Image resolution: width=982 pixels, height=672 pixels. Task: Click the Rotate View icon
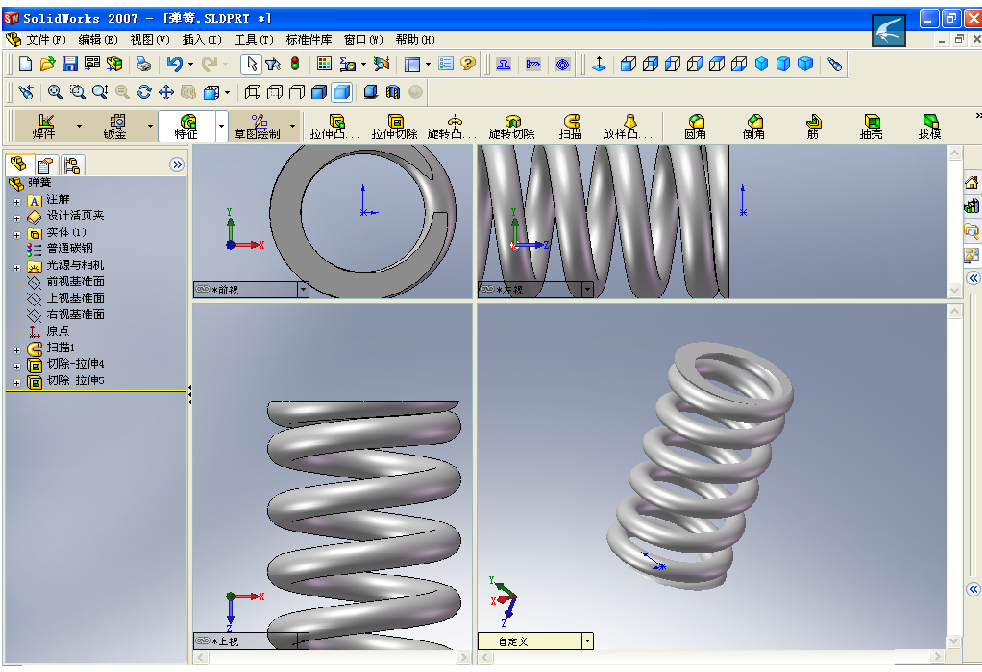coord(144,93)
